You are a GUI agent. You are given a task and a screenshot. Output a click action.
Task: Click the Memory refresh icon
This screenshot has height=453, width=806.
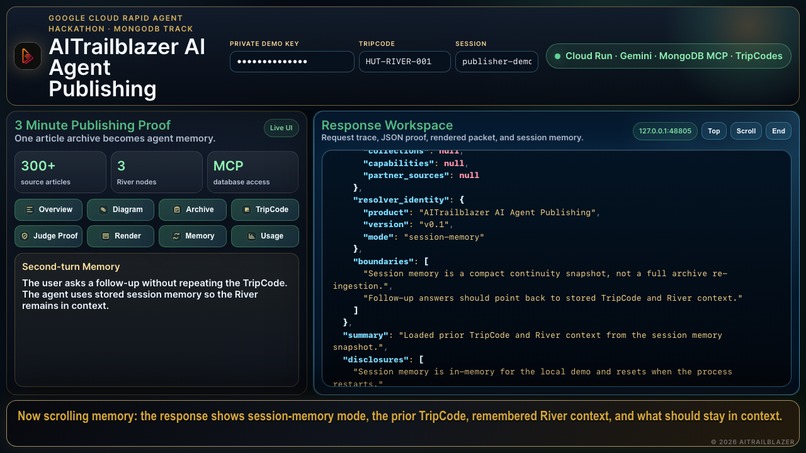click(x=176, y=236)
